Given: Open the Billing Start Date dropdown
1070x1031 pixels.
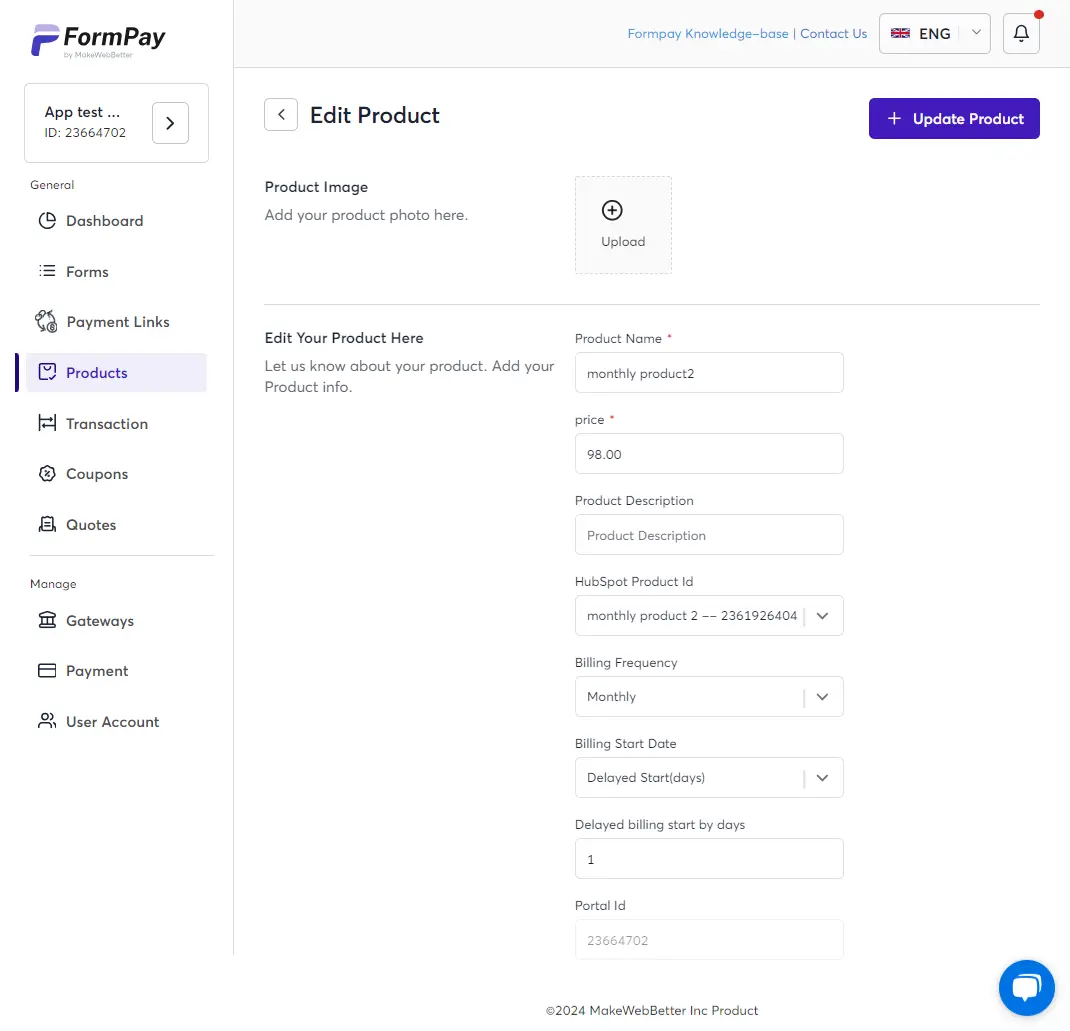Looking at the screenshot, I should (822, 777).
